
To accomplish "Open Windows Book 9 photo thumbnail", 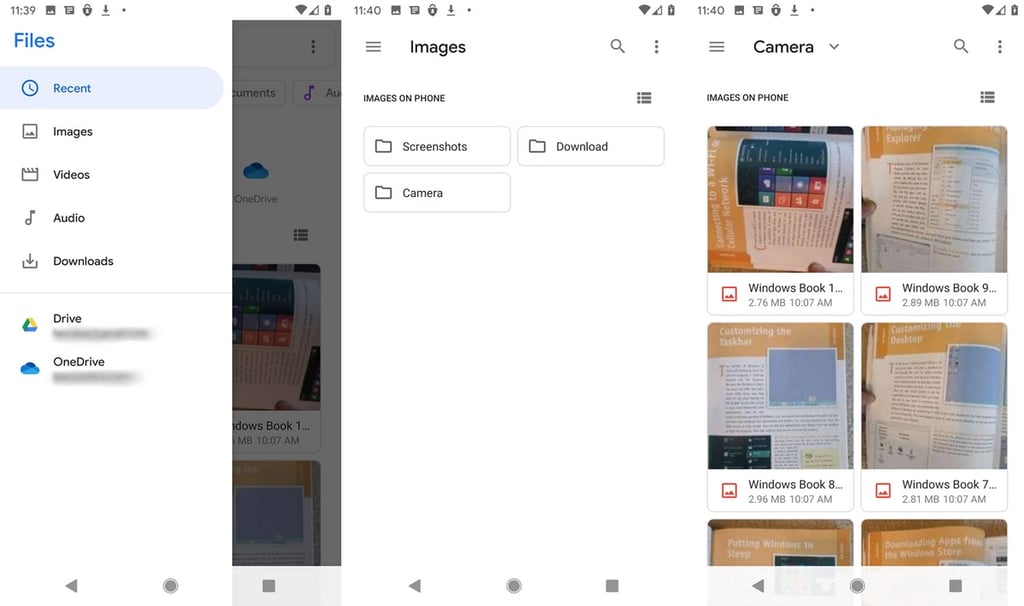I will pyautogui.click(x=934, y=199).
